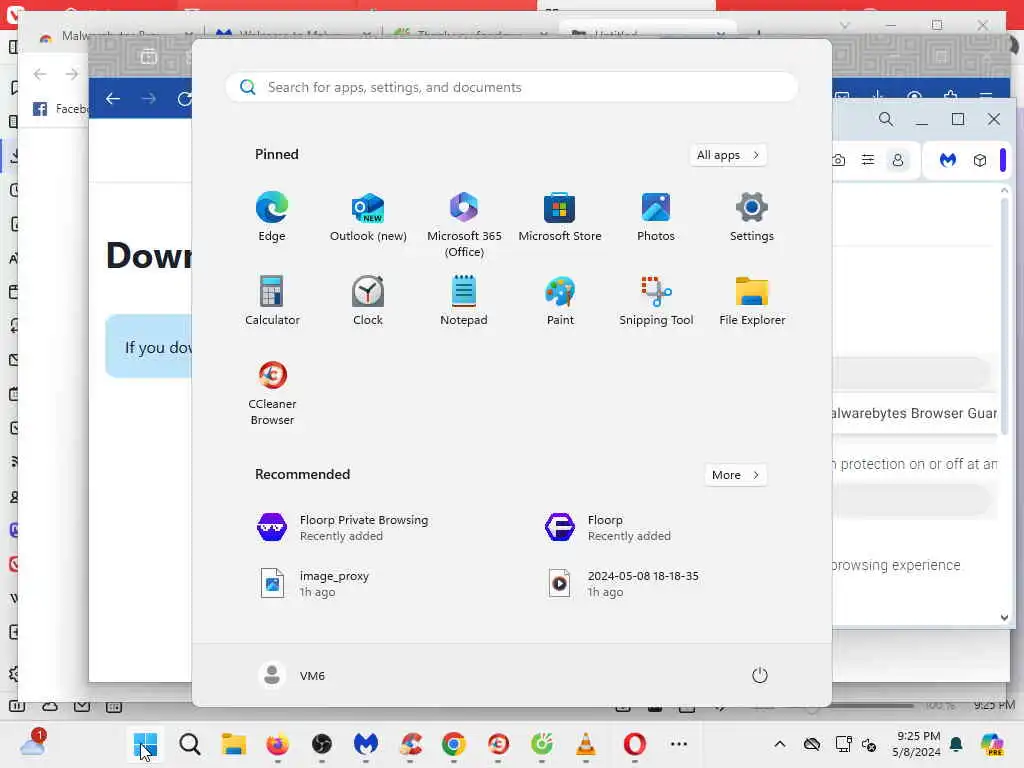Expand All apps list
This screenshot has height=768, width=1024.
(728, 155)
